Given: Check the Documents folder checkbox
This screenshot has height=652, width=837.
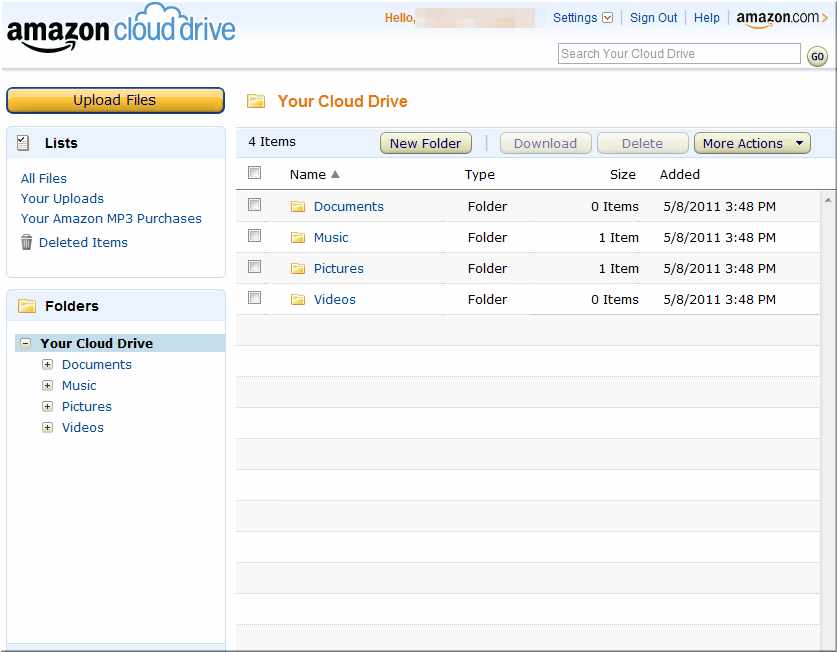Looking at the screenshot, I should [255, 205].
